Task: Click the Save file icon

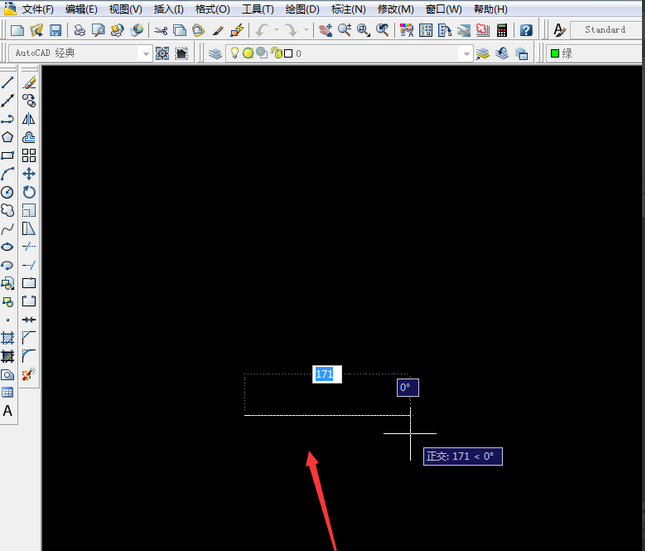Action: pyautogui.click(x=56, y=31)
